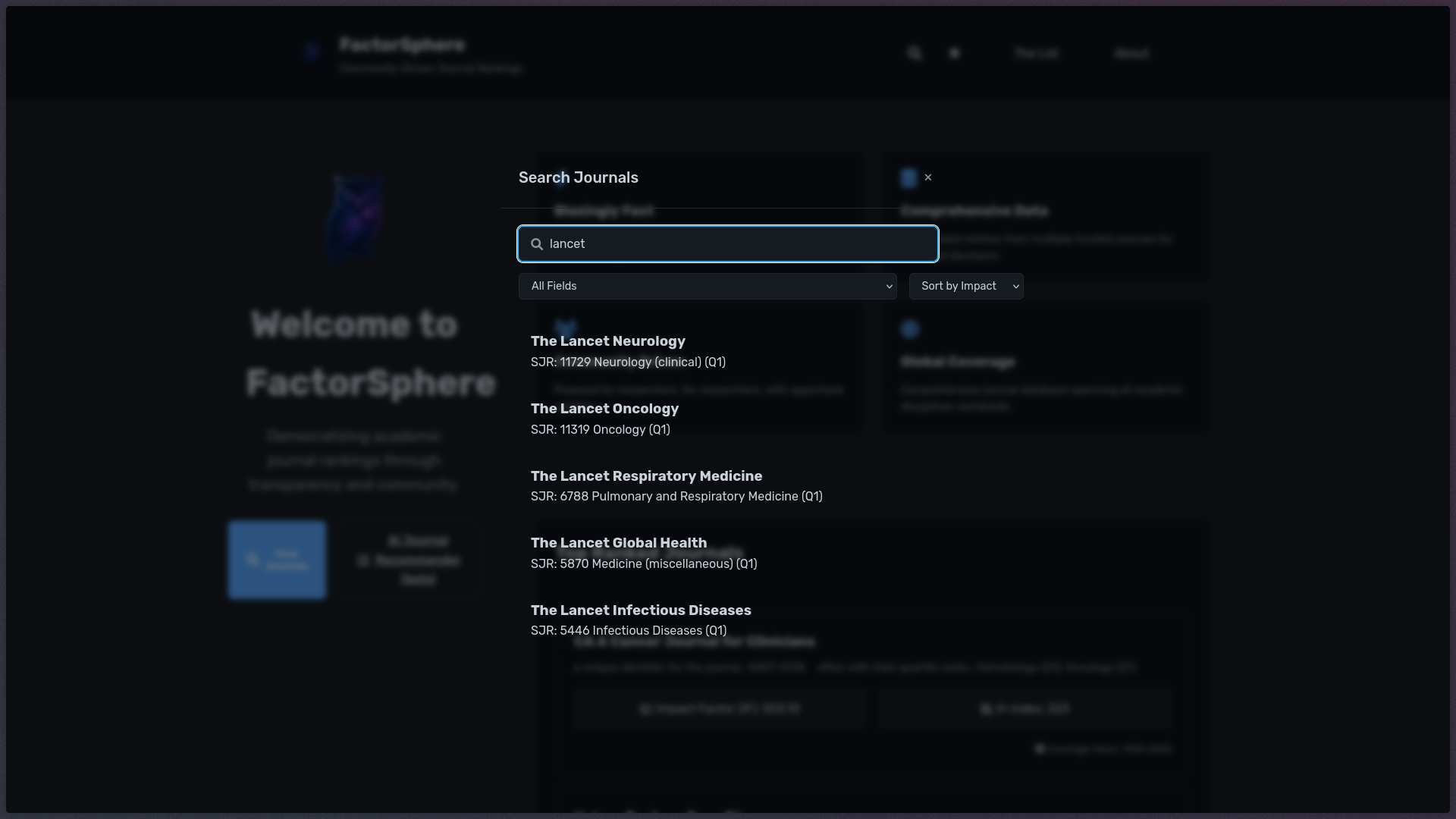1456x819 pixels.
Task: Click the blue Find Journals button
Action: tap(278, 560)
